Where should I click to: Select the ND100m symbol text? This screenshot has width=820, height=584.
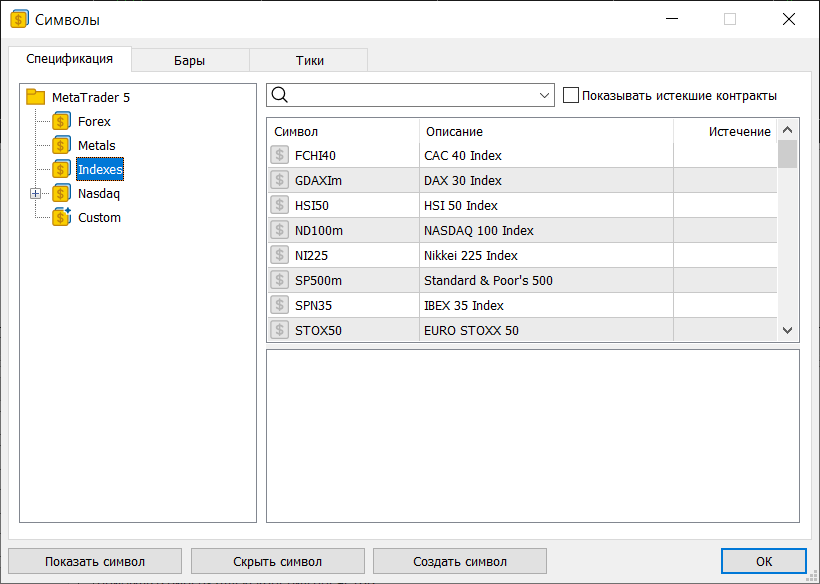pyautogui.click(x=318, y=231)
